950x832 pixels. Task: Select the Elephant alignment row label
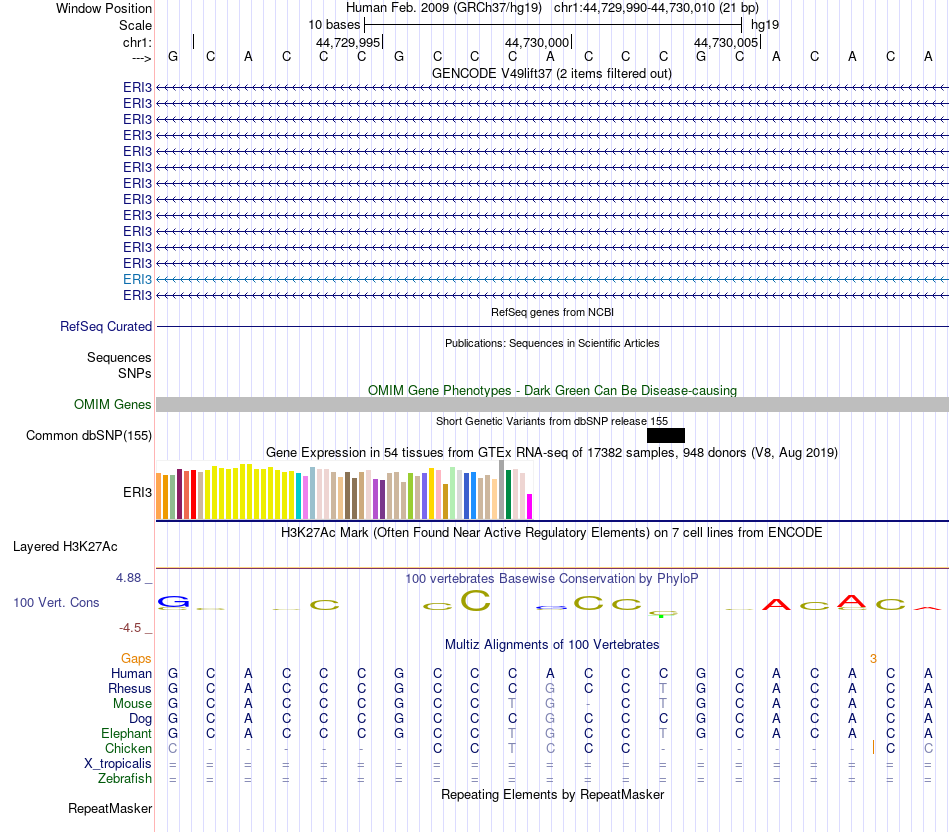click(126, 734)
